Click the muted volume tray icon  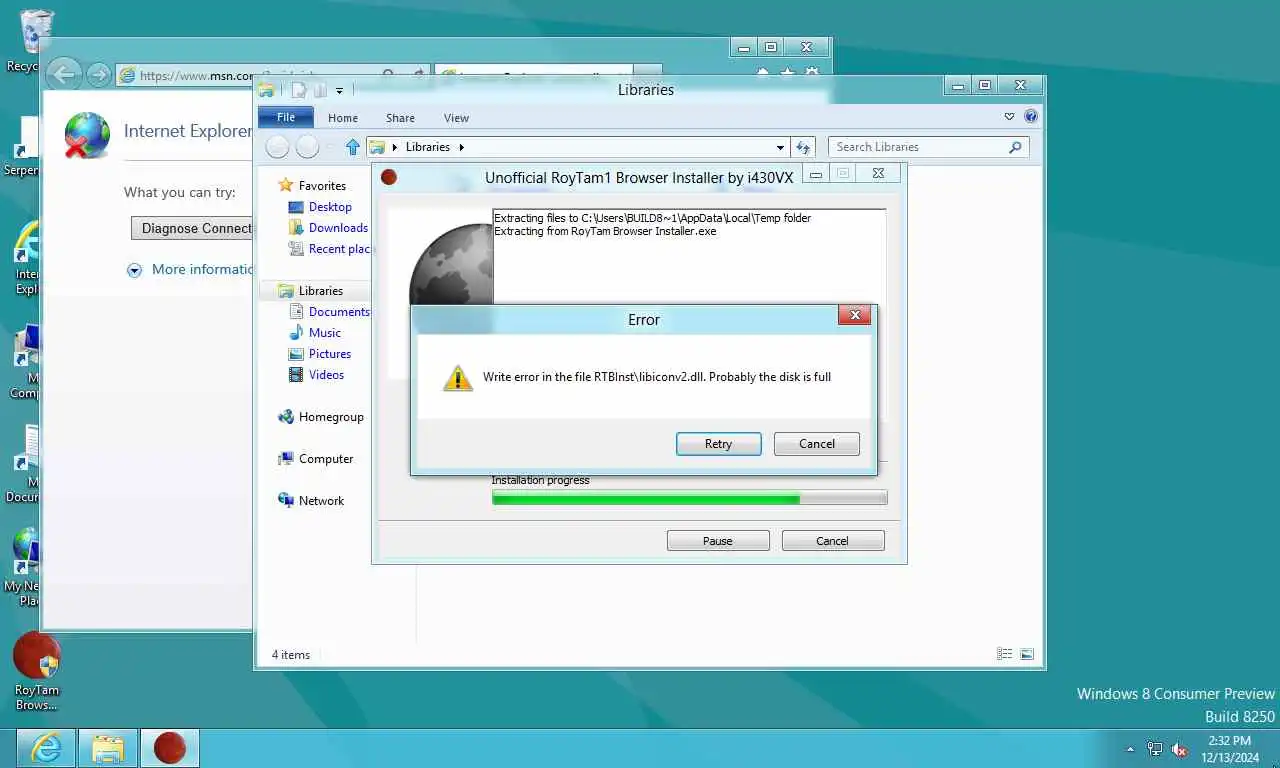click(1179, 749)
